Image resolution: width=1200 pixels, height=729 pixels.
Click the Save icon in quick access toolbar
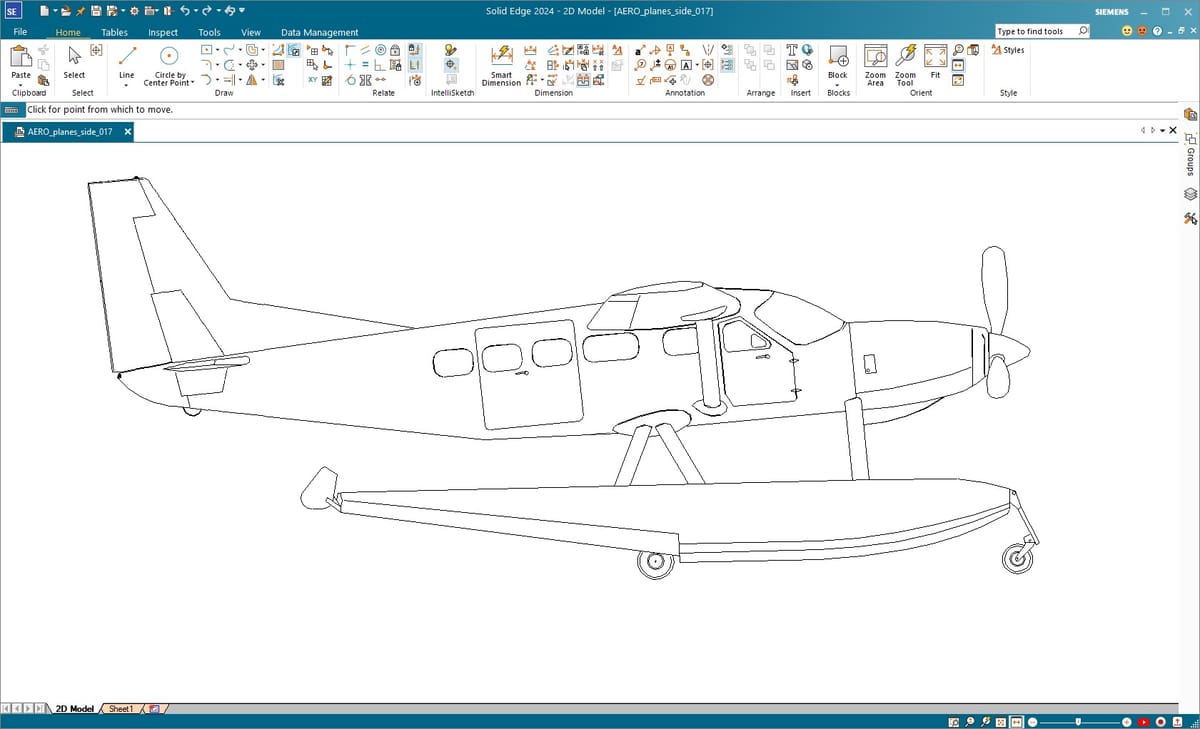[96, 11]
